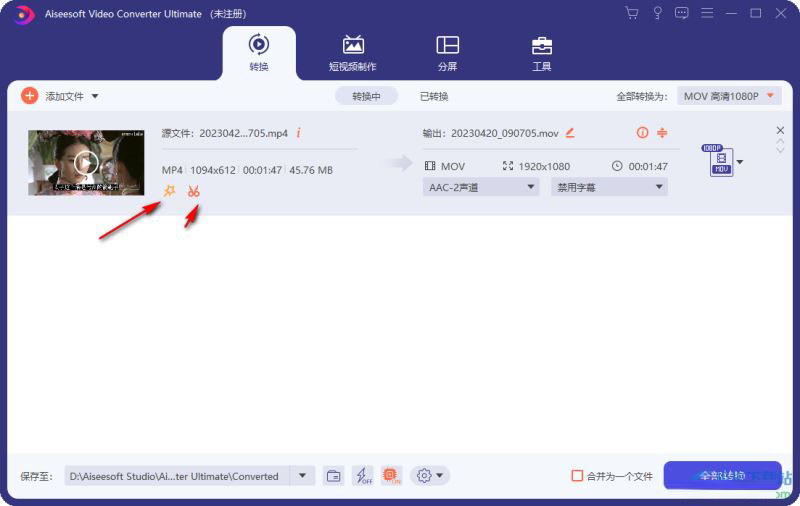Screen dimensions: 800x506
Task: Click the output duration 00:01:47 with clock
Action: pos(640,166)
